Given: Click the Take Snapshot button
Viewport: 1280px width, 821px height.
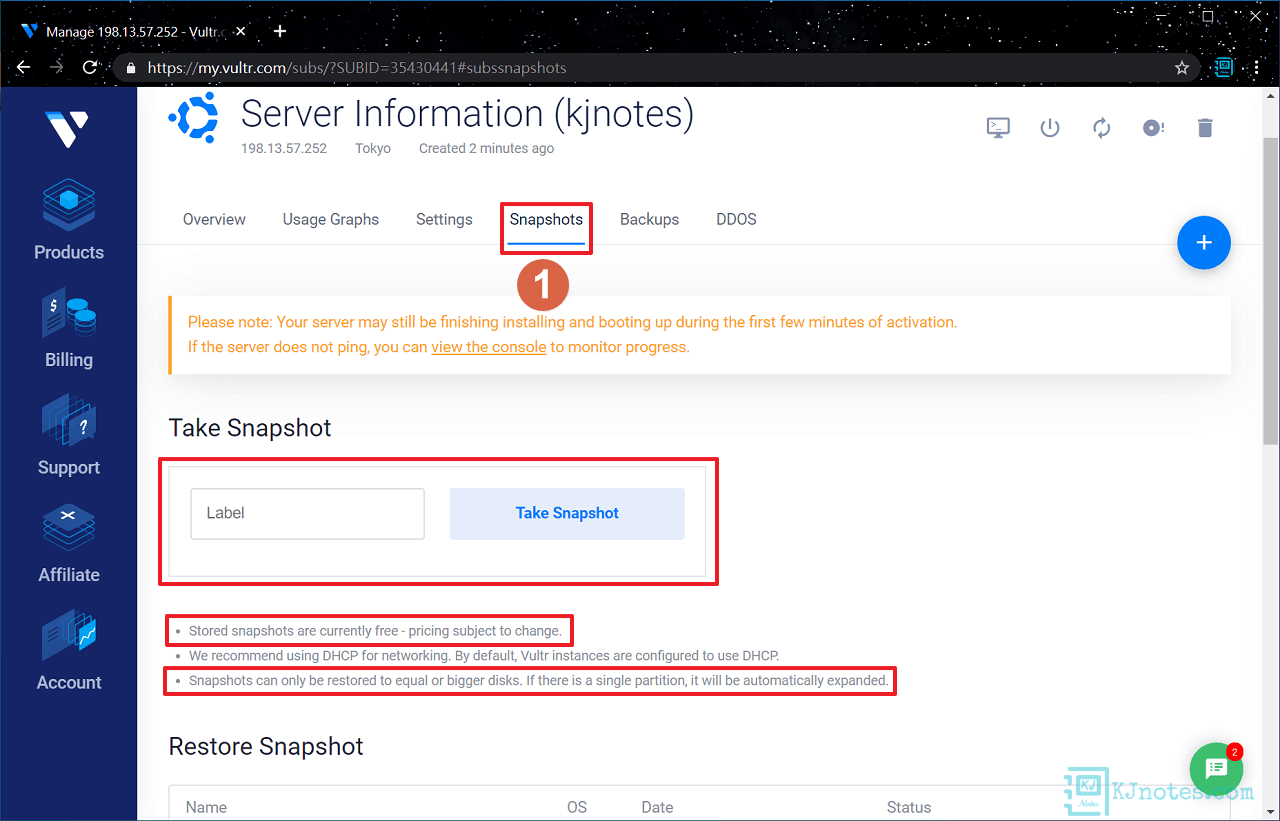Looking at the screenshot, I should click(567, 513).
